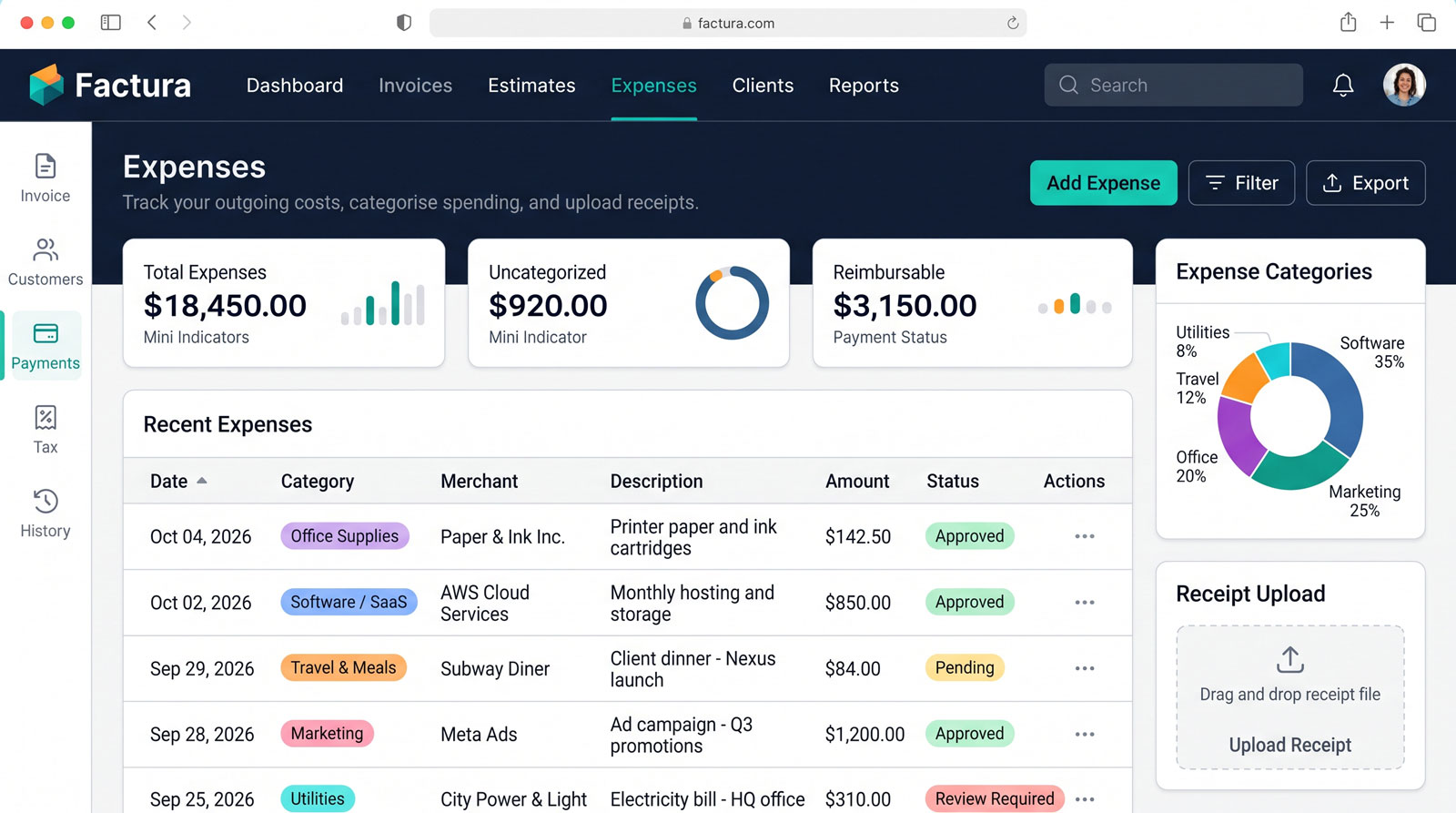Open the Filter options
Screen dimensions: 1456x813
click(1241, 183)
